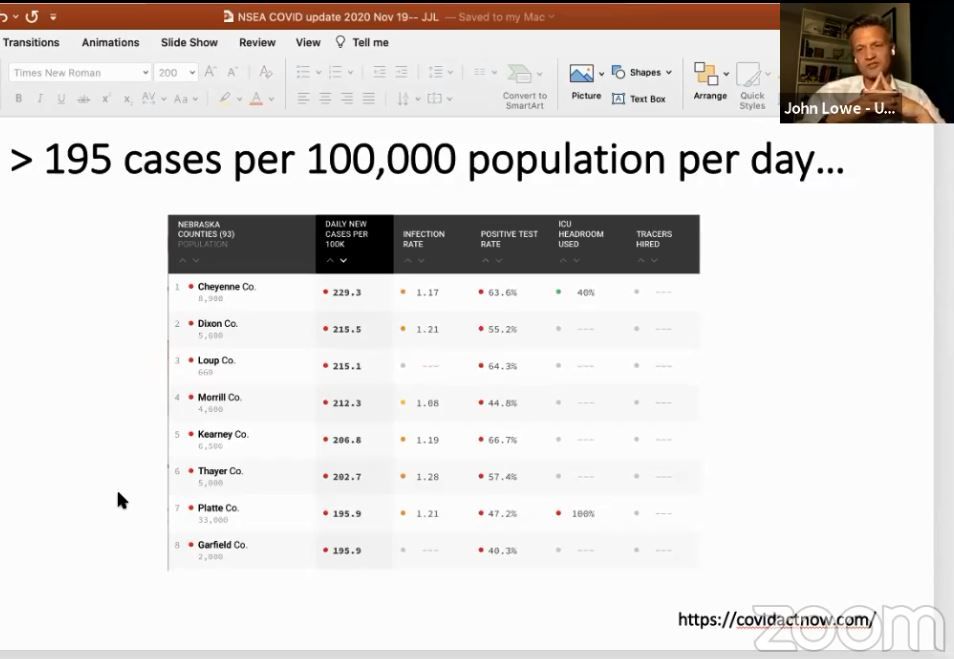The image size is (954, 659).
Task: Open the Slide Show tab
Action: (x=189, y=42)
